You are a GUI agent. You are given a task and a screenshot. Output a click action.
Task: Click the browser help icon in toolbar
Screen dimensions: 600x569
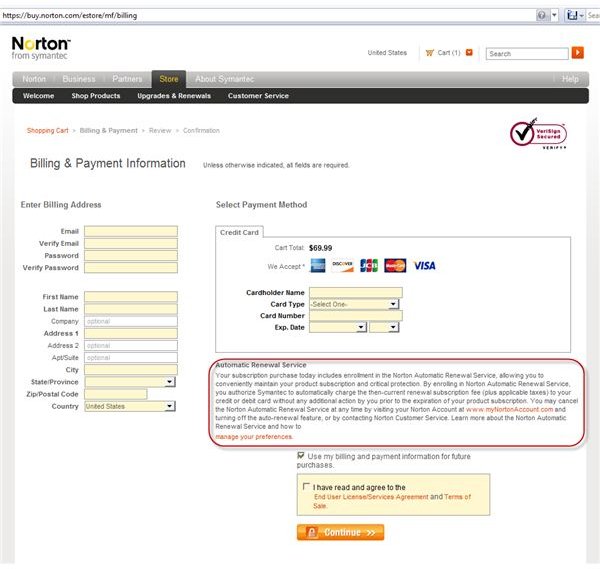[541, 15]
